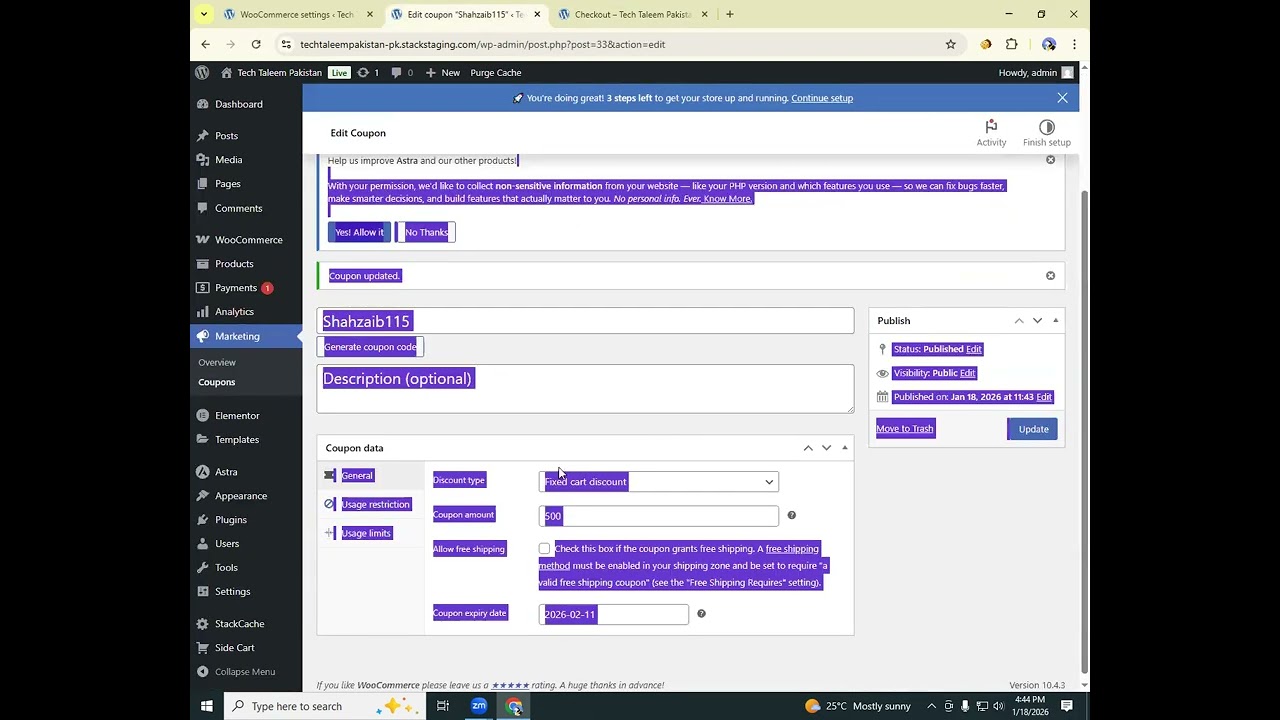Click the updates refresh icon in admin bar
Screen dimensions: 1280x720
point(363,72)
